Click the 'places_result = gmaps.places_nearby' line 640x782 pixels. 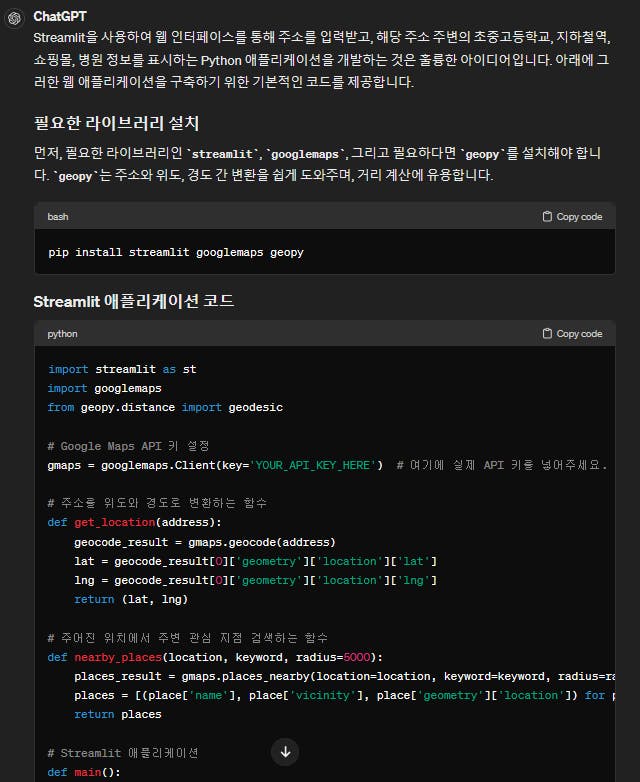pyautogui.click(x=344, y=677)
